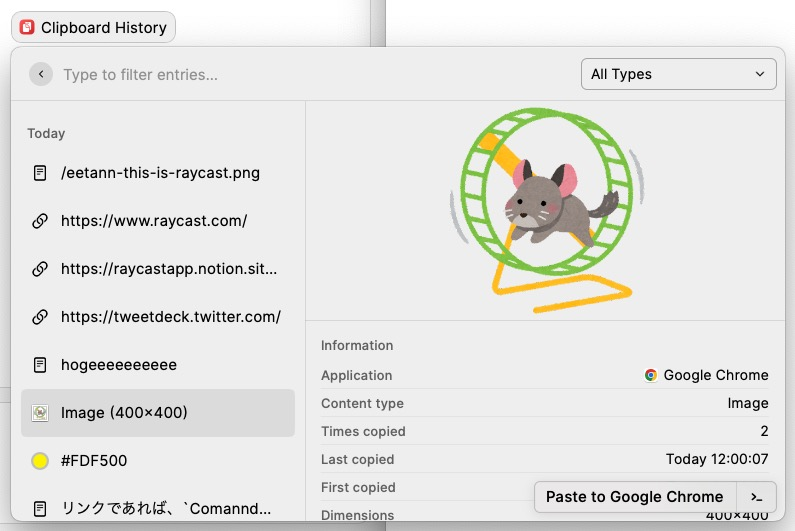Screen dimensions: 795x531
Task: Select the Image (400×400) entry
Action: click(x=158, y=413)
